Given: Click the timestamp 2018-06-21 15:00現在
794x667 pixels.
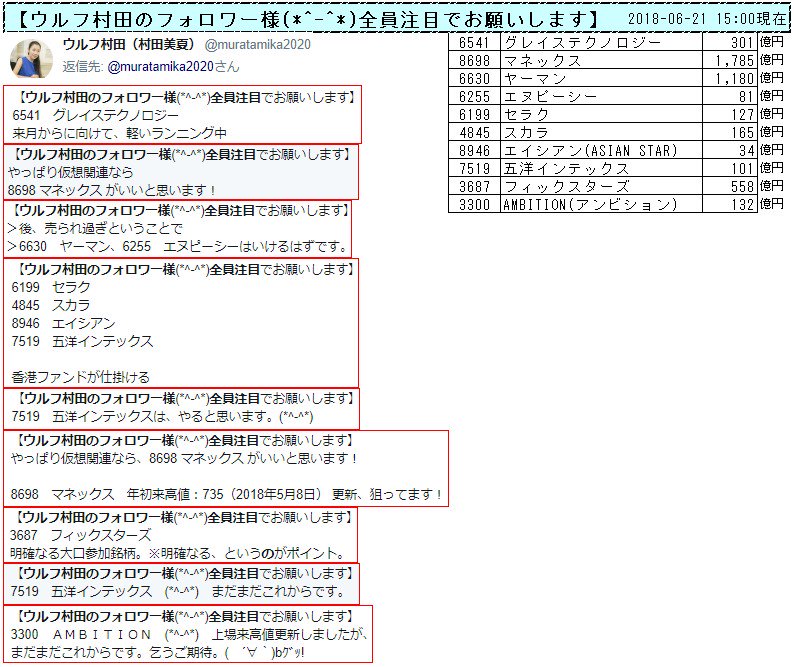Looking at the screenshot, I should (707, 19).
